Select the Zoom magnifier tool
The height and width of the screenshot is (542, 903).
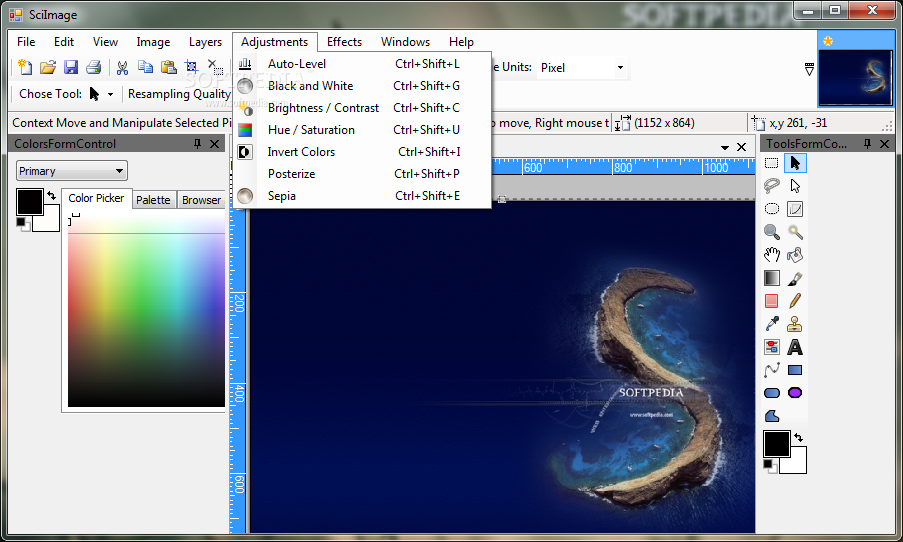[772, 232]
